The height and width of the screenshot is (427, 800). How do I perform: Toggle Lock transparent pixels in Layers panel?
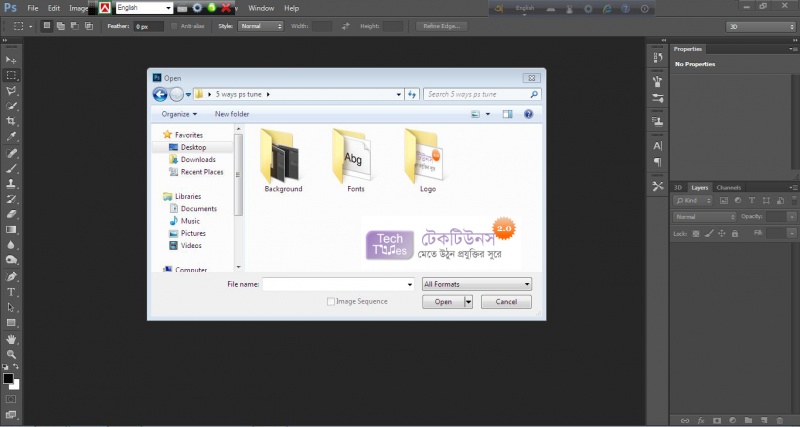click(x=696, y=234)
